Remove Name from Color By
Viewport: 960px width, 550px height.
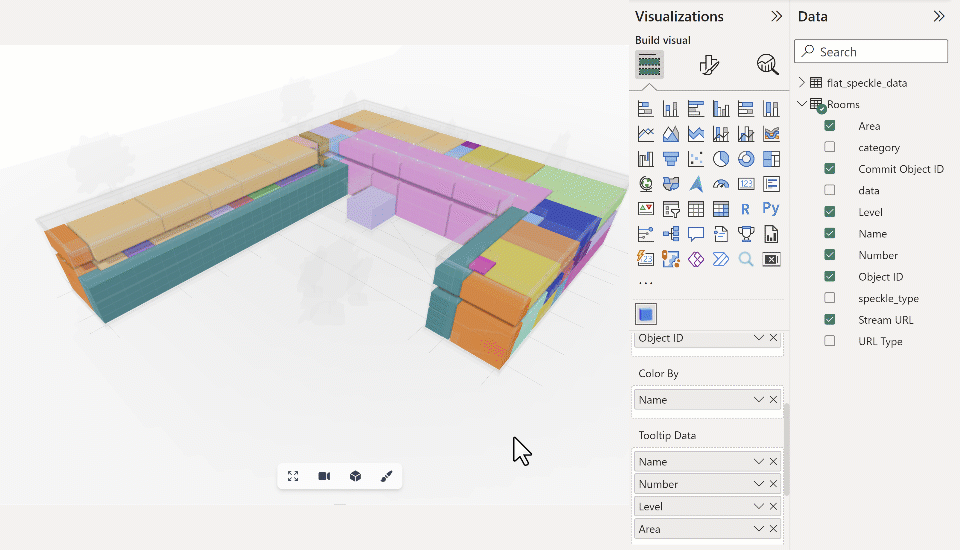click(x=773, y=399)
